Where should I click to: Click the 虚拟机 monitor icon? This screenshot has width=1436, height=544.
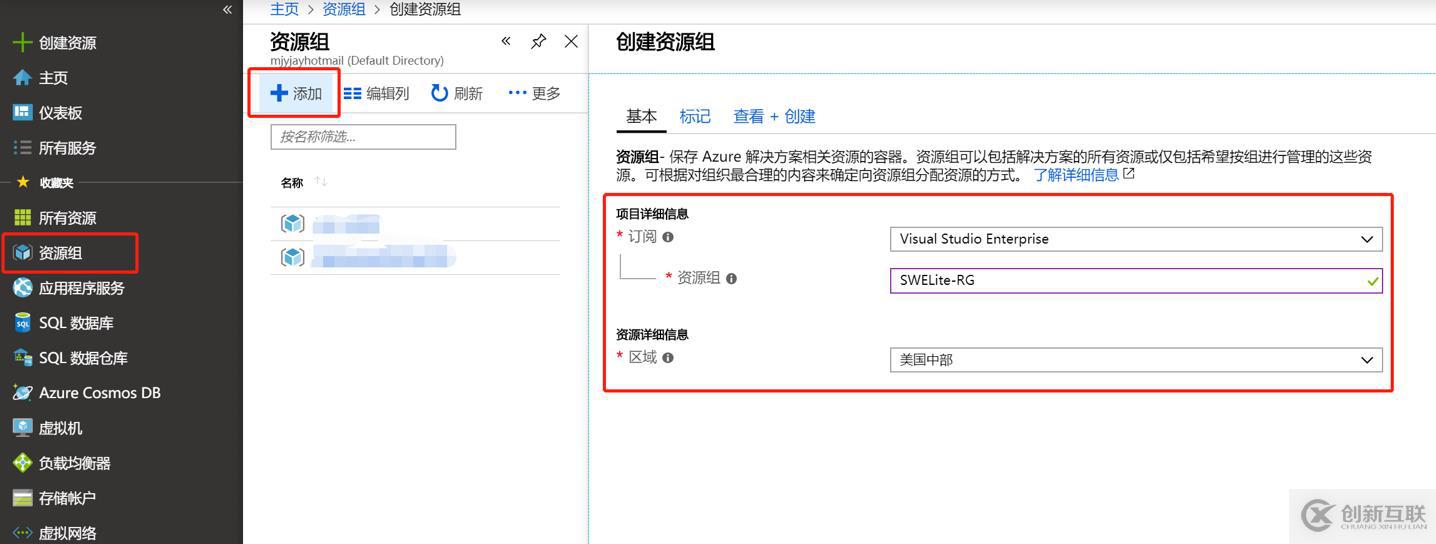coord(22,428)
